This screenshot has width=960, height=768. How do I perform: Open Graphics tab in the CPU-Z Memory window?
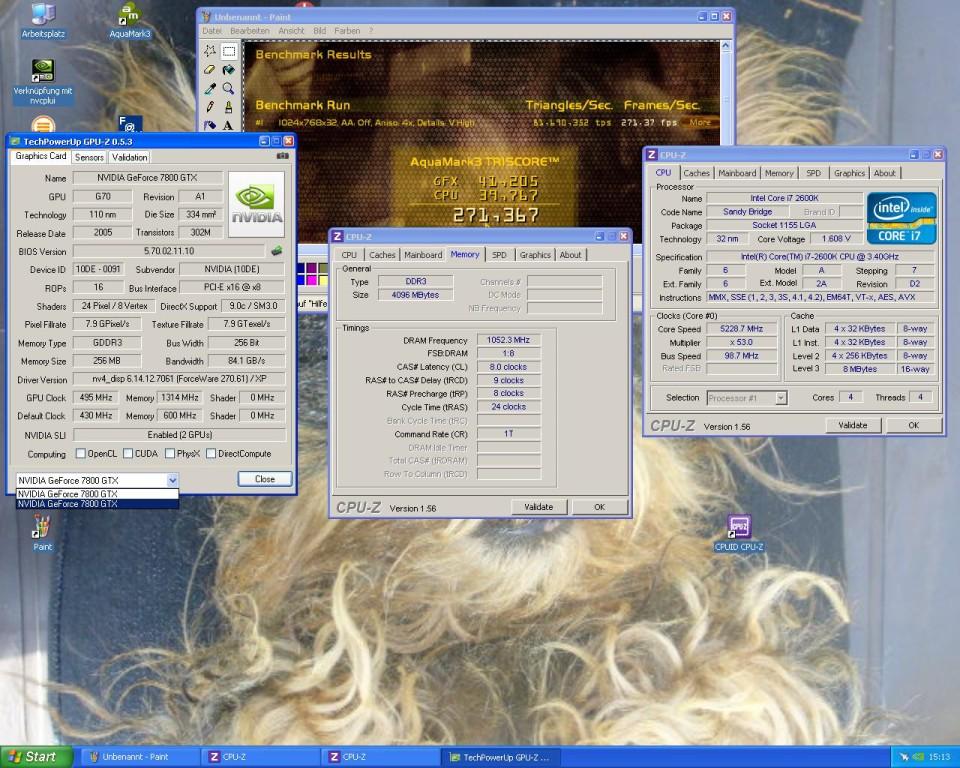535,255
